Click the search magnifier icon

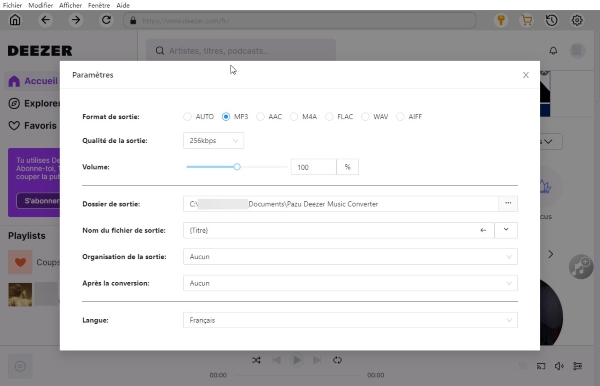[160, 50]
